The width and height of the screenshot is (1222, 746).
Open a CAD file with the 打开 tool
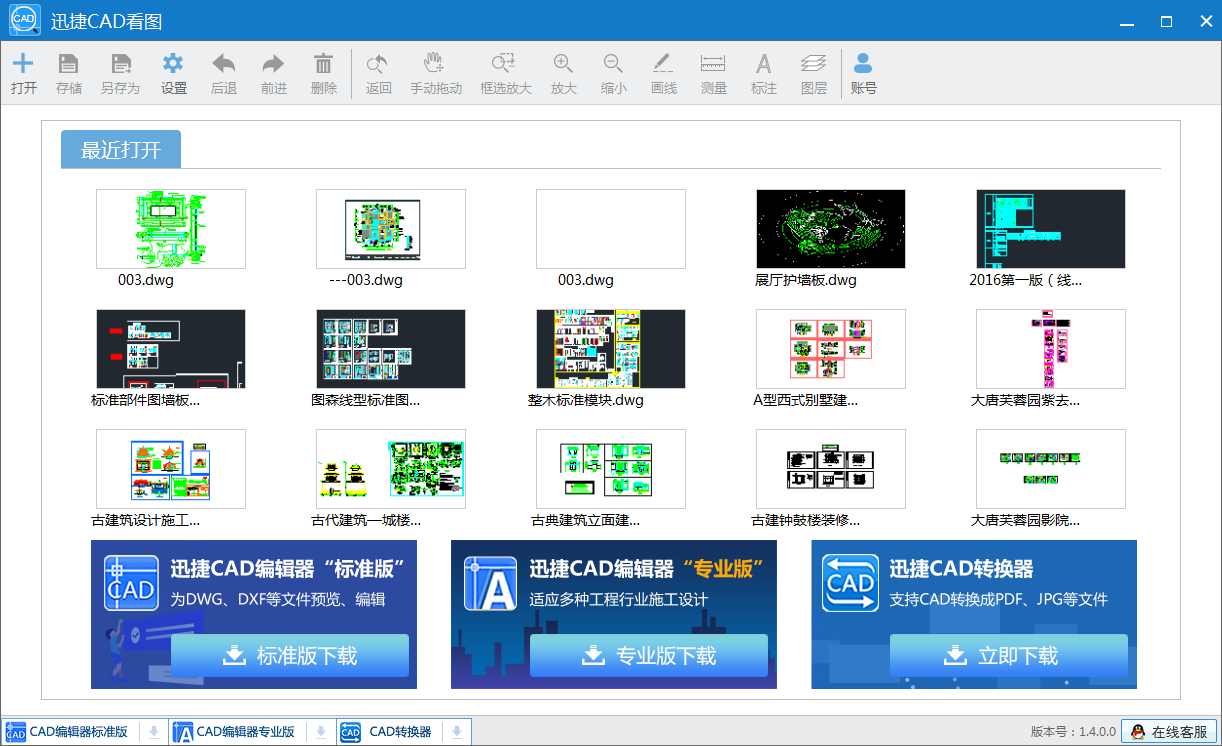click(23, 73)
